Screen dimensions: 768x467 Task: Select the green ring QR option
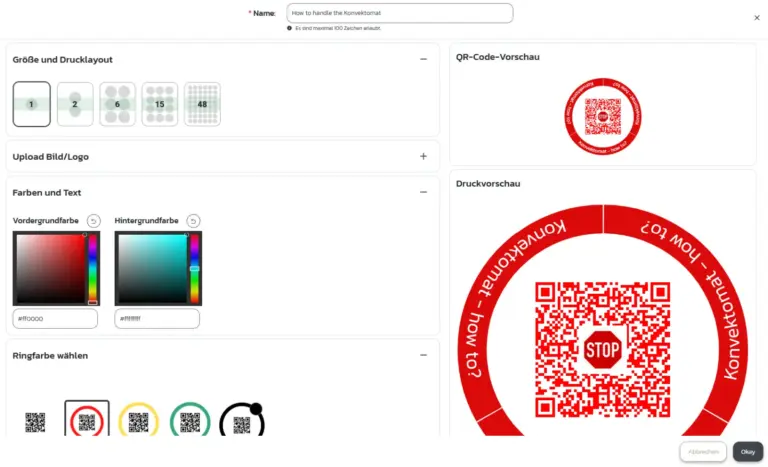(190, 420)
